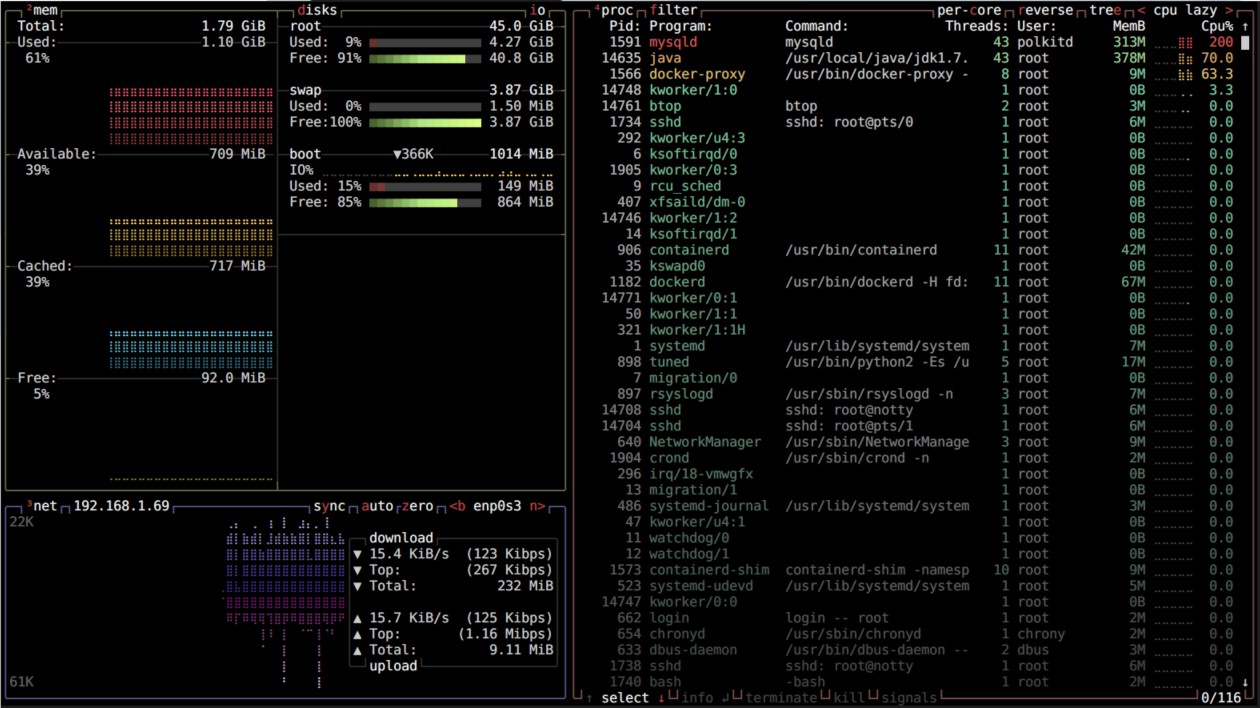Screen dimensions: 1260x708
Task: Click the net box title
Action: pyautogui.click(x=41, y=506)
